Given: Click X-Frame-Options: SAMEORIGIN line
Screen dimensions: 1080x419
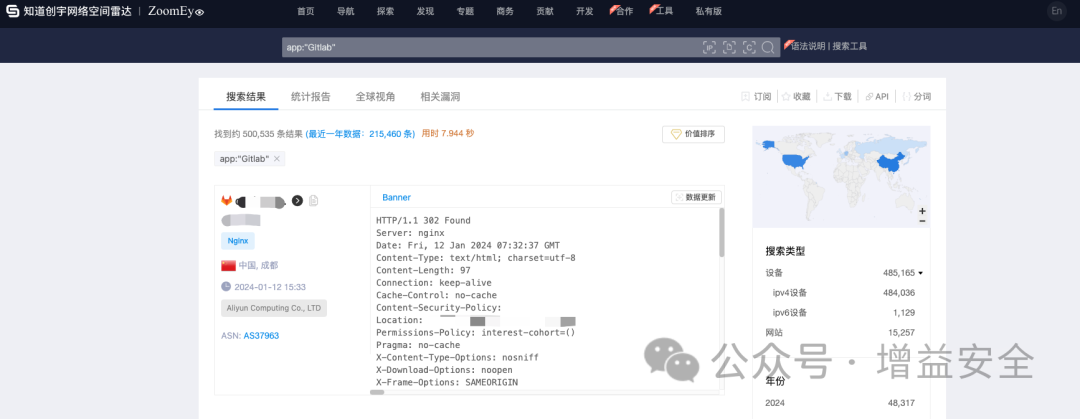Looking at the screenshot, I should click(x=447, y=382).
